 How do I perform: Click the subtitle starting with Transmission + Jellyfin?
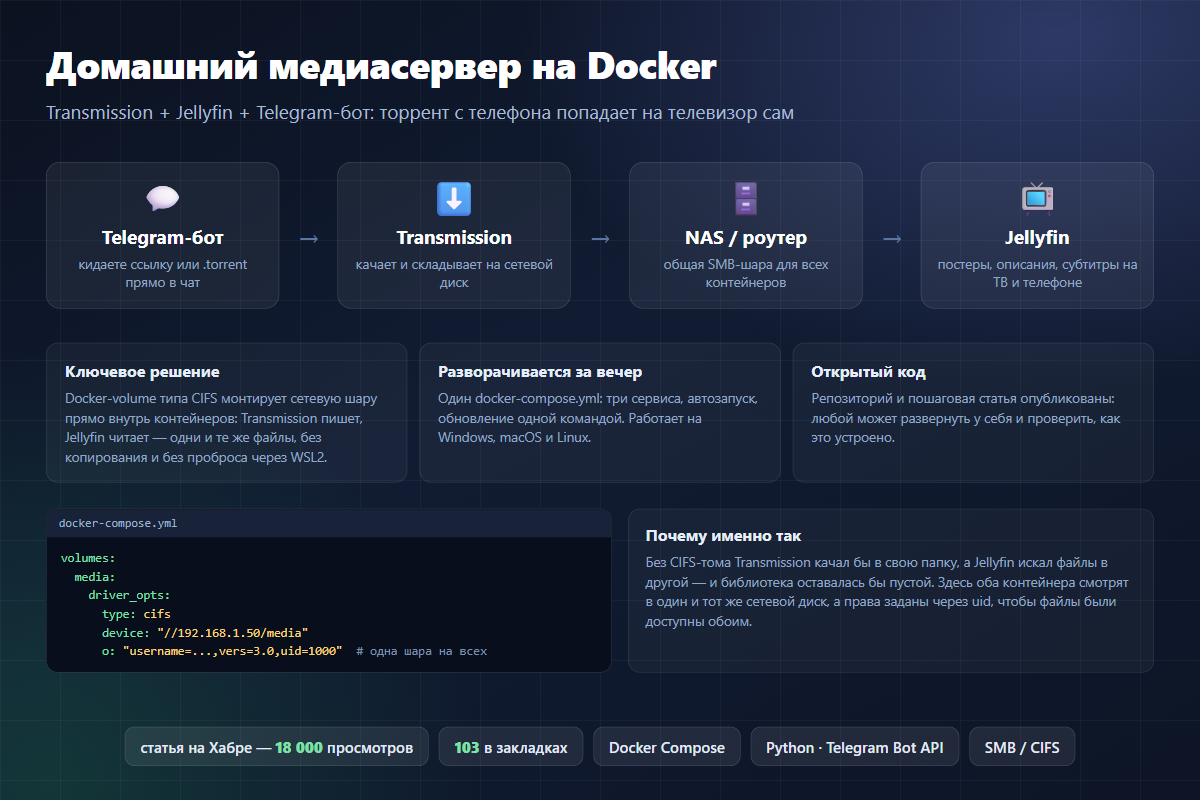coord(420,112)
